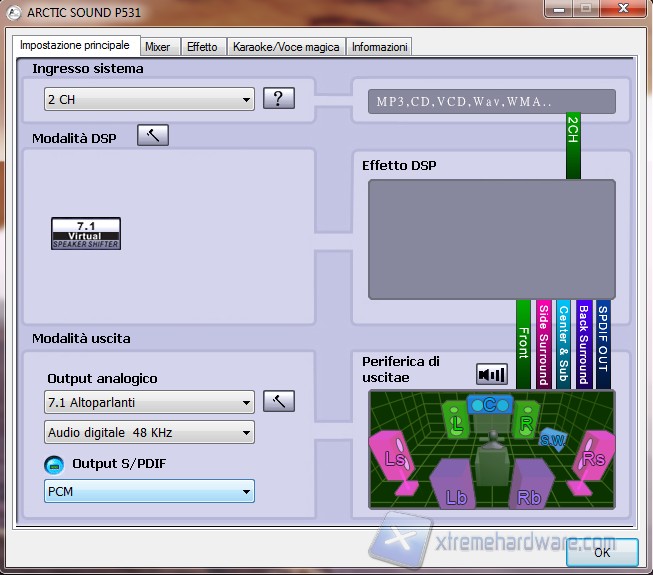
Task: Click the 7.1 Virtual Speaker Shifter icon
Action: [86, 233]
